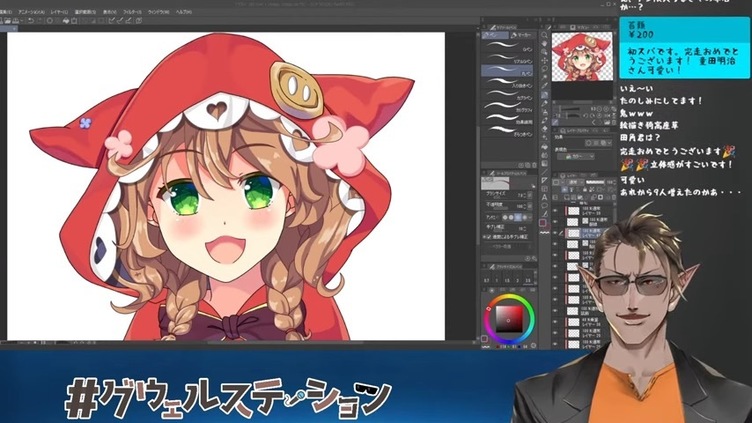The height and width of the screenshot is (423, 752).
Task: Hide the currently selected layer via eye icon
Action: (x=555, y=231)
